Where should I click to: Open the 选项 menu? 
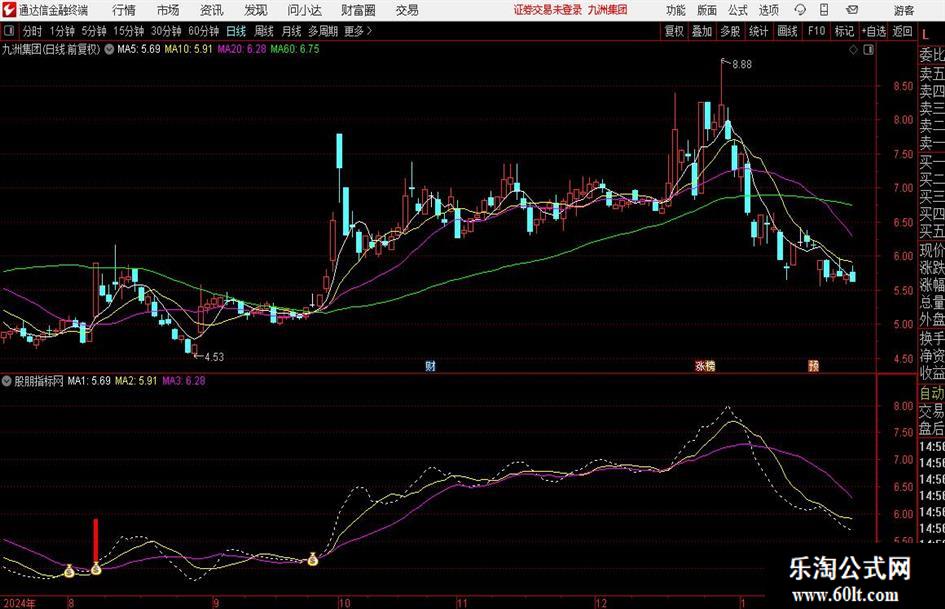click(x=768, y=10)
